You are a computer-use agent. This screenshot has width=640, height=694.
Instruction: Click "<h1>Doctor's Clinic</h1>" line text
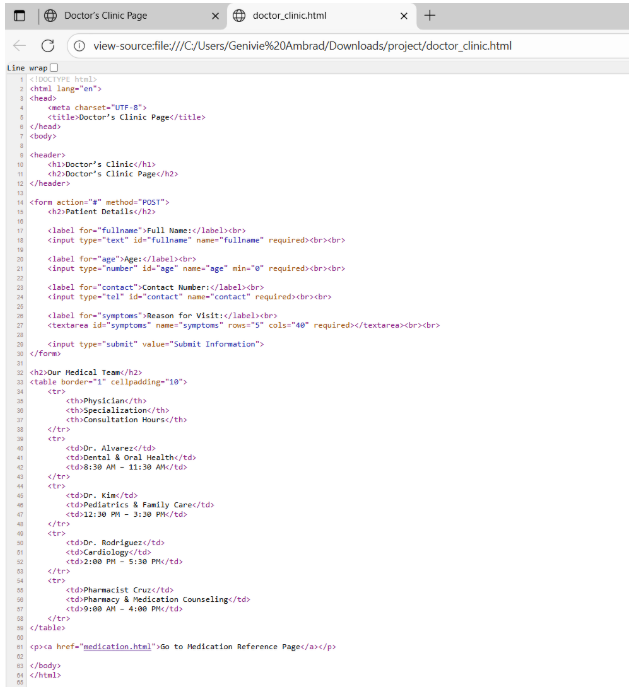pyautogui.click(x=102, y=164)
